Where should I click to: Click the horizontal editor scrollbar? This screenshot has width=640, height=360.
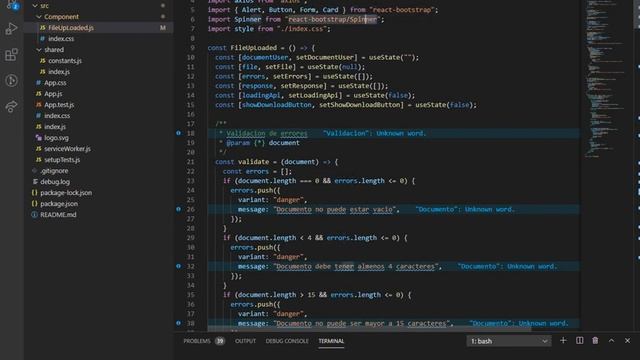(x=369, y=329)
